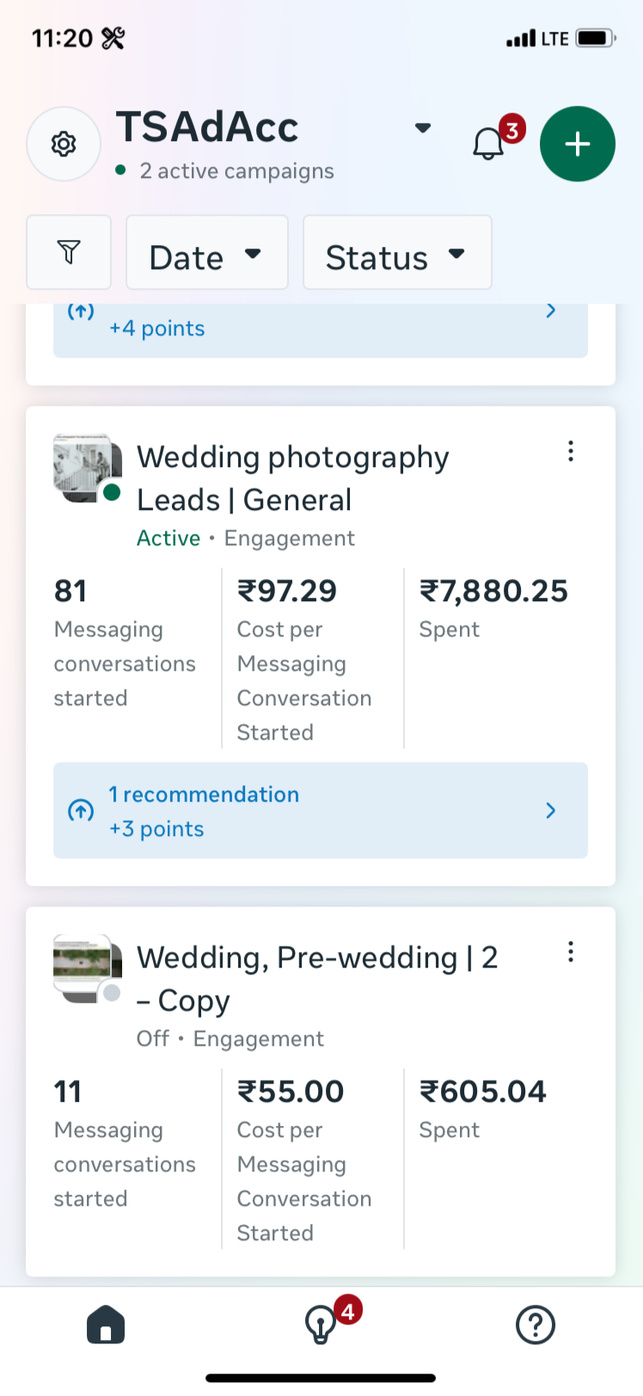Open the notifications bell
The image size is (643, 1396).
(x=488, y=144)
